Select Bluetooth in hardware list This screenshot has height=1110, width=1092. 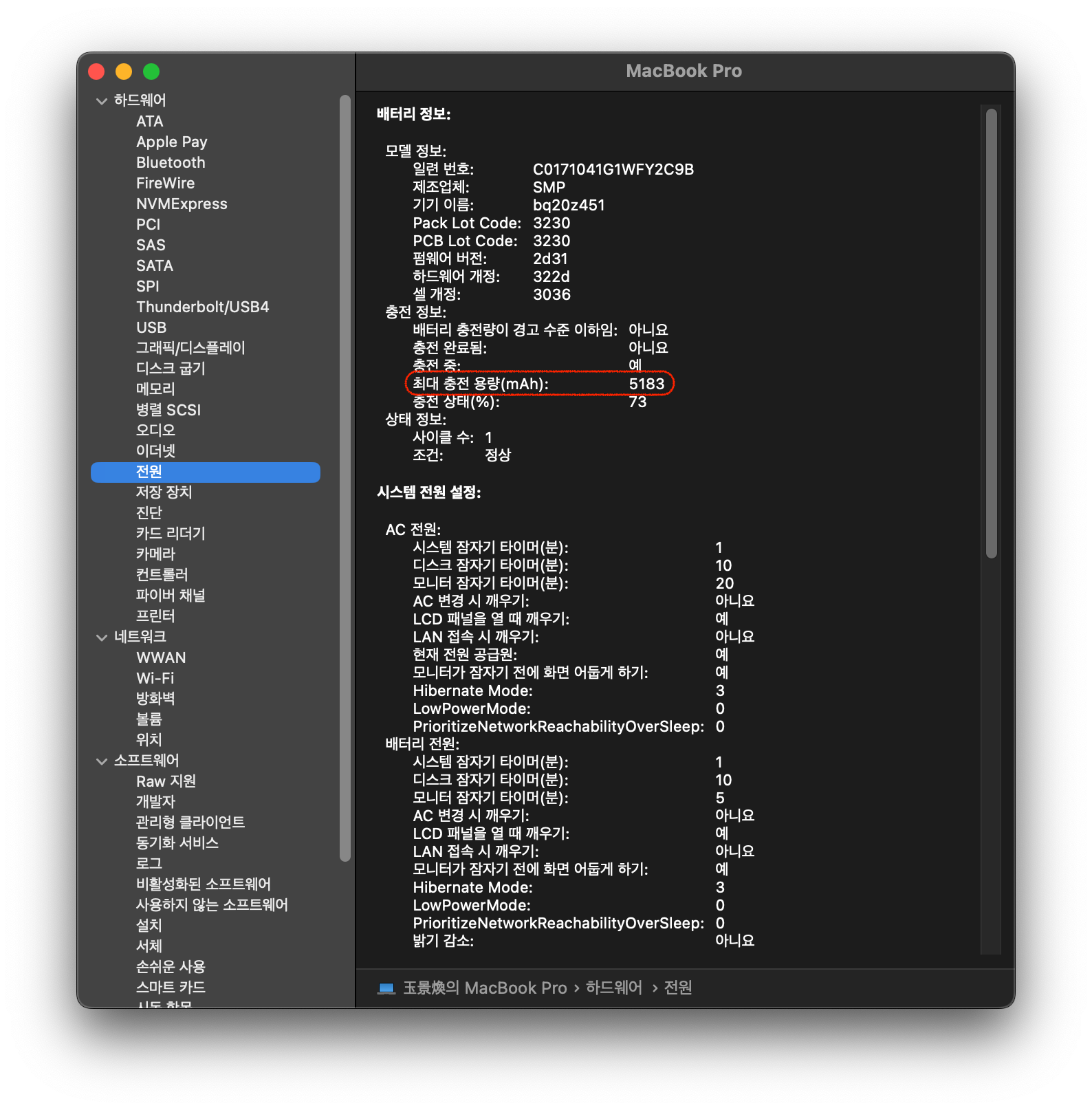tap(171, 162)
